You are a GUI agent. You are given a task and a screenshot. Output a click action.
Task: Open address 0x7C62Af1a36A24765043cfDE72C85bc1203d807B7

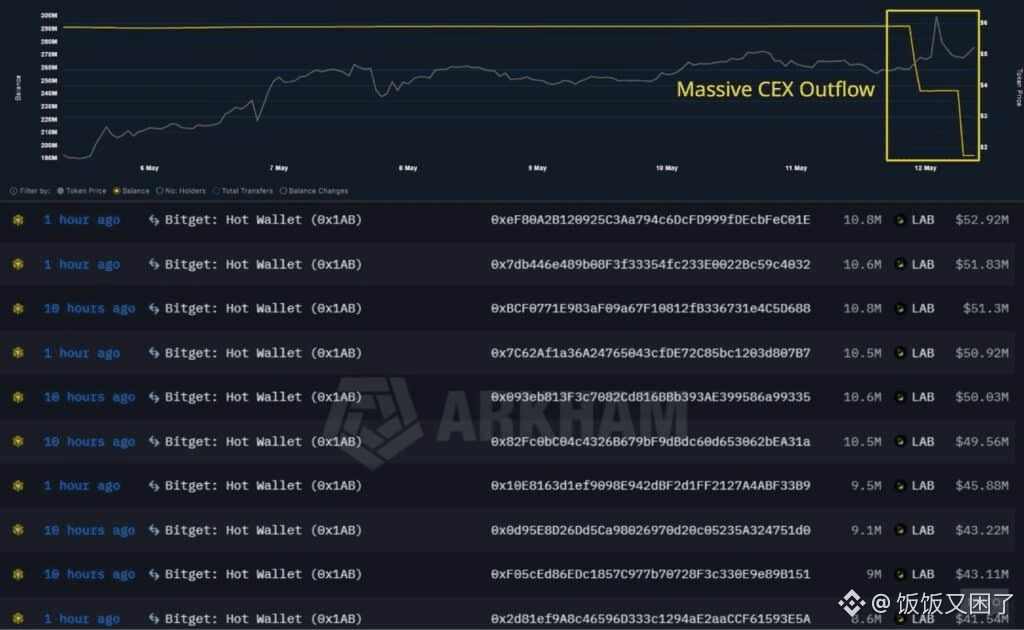pos(650,353)
